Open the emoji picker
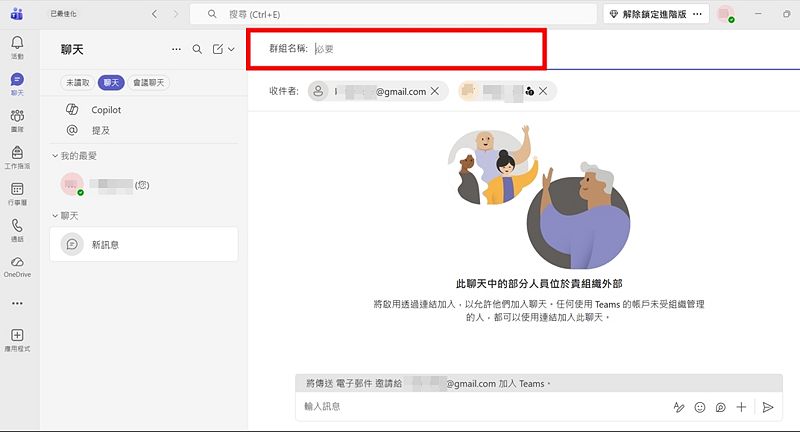The height and width of the screenshot is (432, 800). [700, 407]
